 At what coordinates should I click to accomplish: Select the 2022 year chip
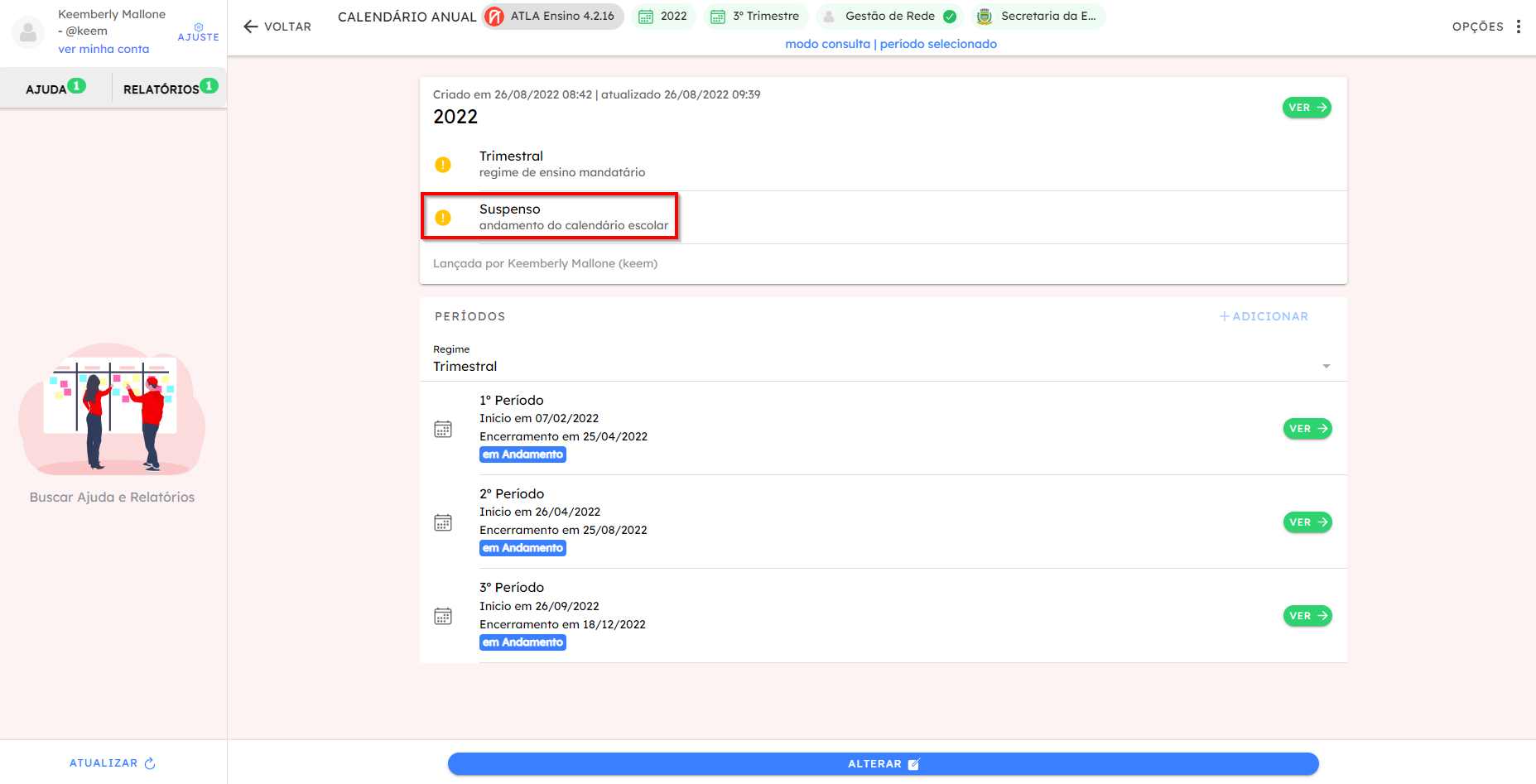click(x=663, y=17)
